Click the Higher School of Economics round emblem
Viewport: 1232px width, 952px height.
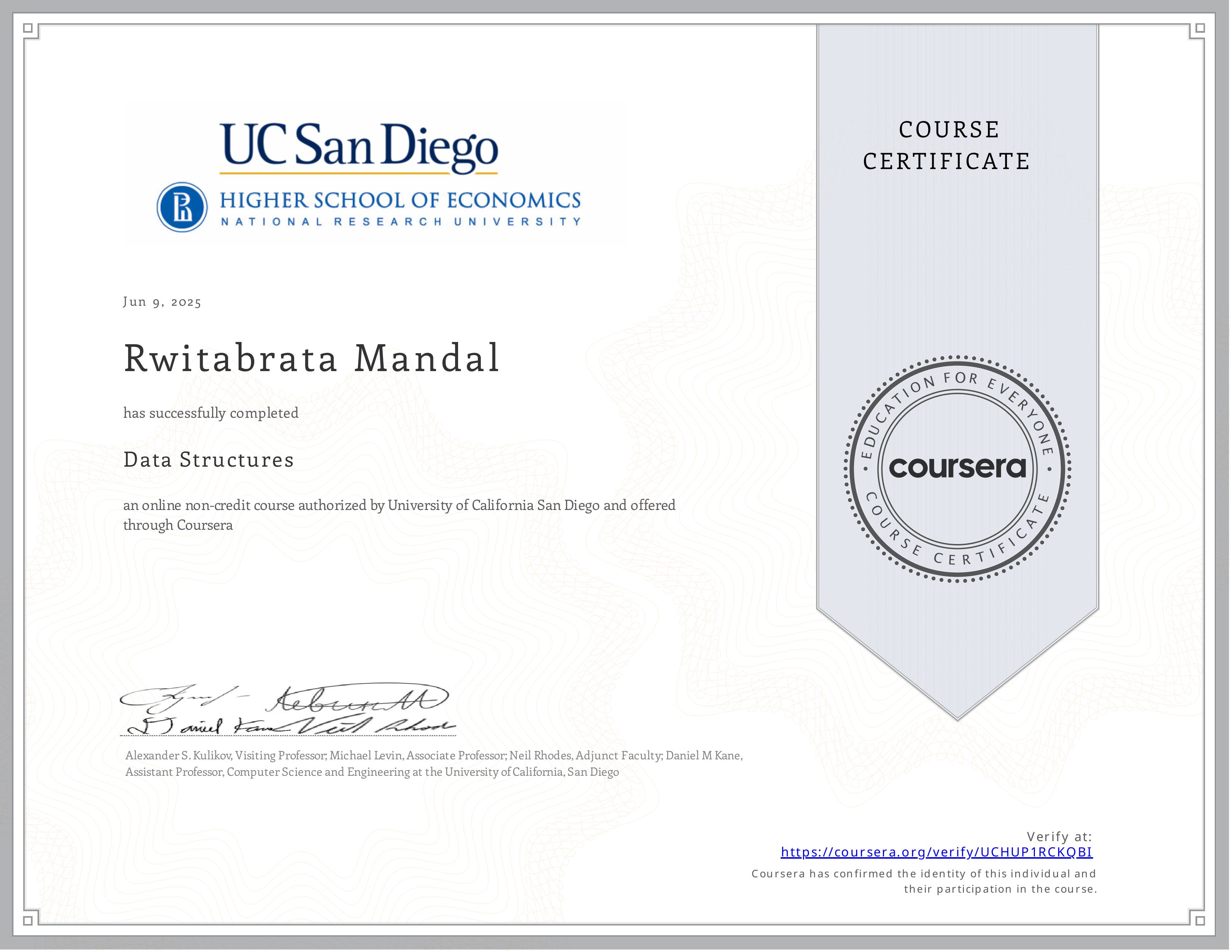pos(182,207)
